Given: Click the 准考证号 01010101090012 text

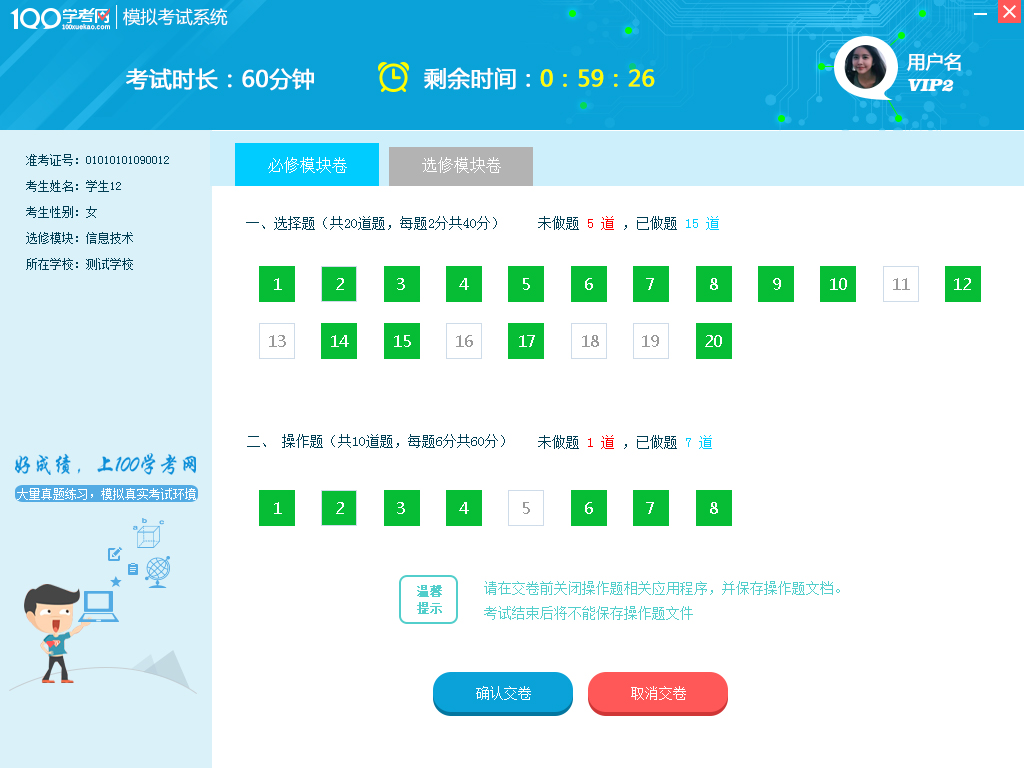Looking at the screenshot, I should (97, 160).
